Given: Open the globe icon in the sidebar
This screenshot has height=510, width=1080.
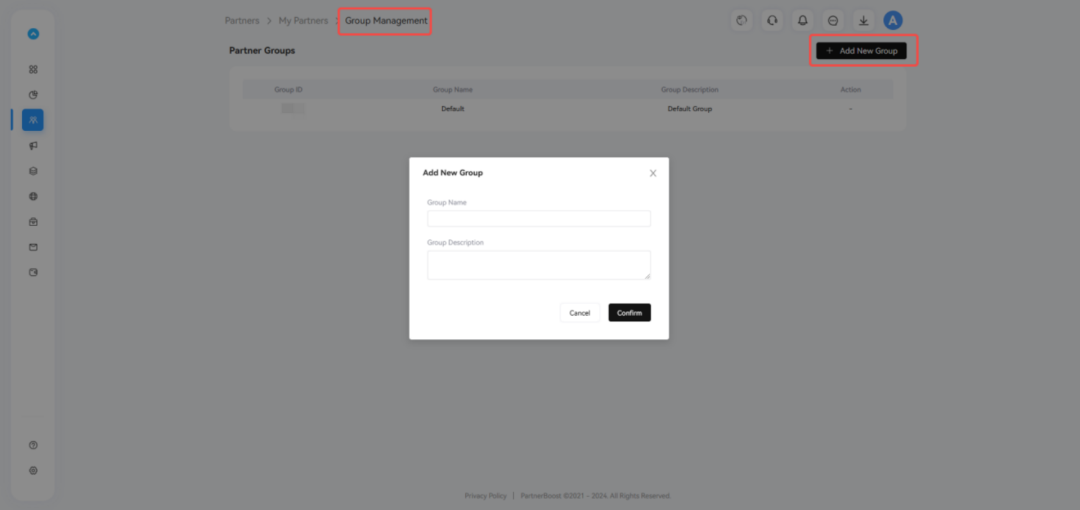Looking at the screenshot, I should pos(33,196).
